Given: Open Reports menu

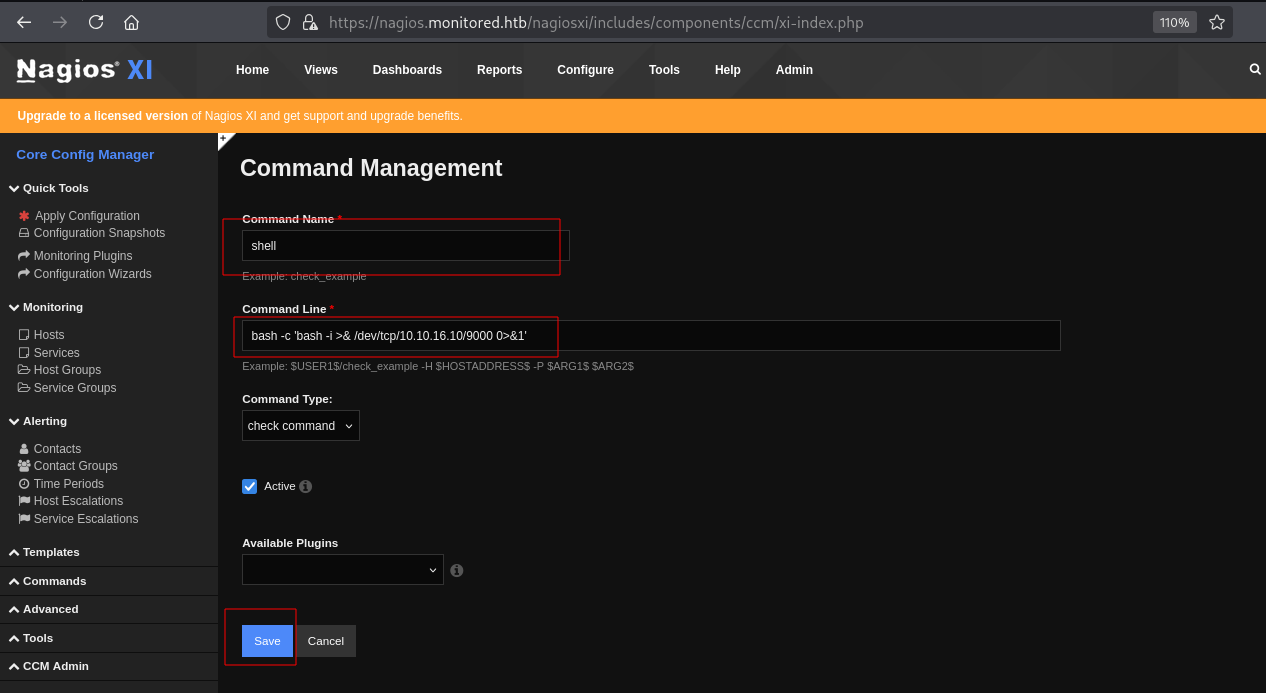Looking at the screenshot, I should (499, 70).
